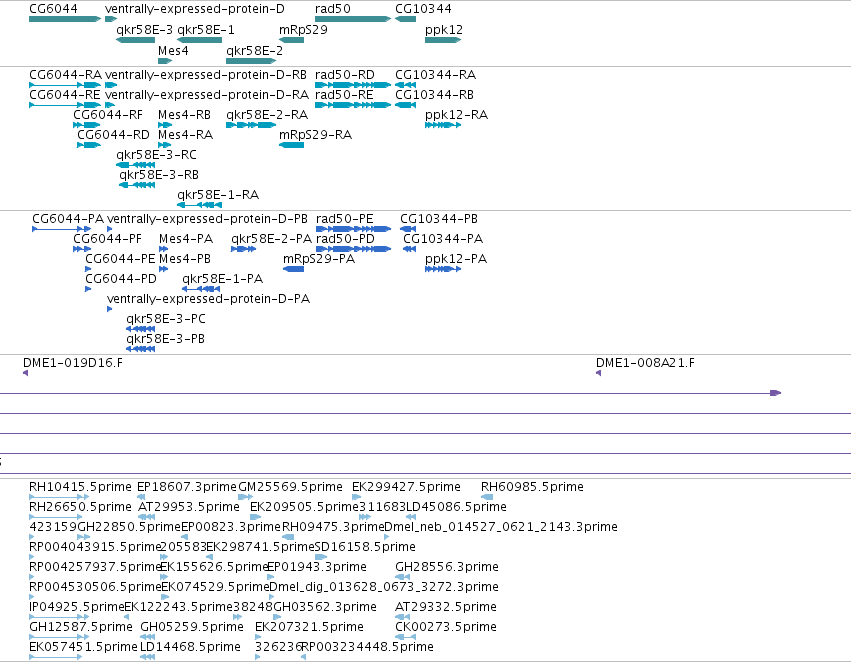Select the Mes4-RB transcript label
The image size is (851, 662).
tap(184, 114)
